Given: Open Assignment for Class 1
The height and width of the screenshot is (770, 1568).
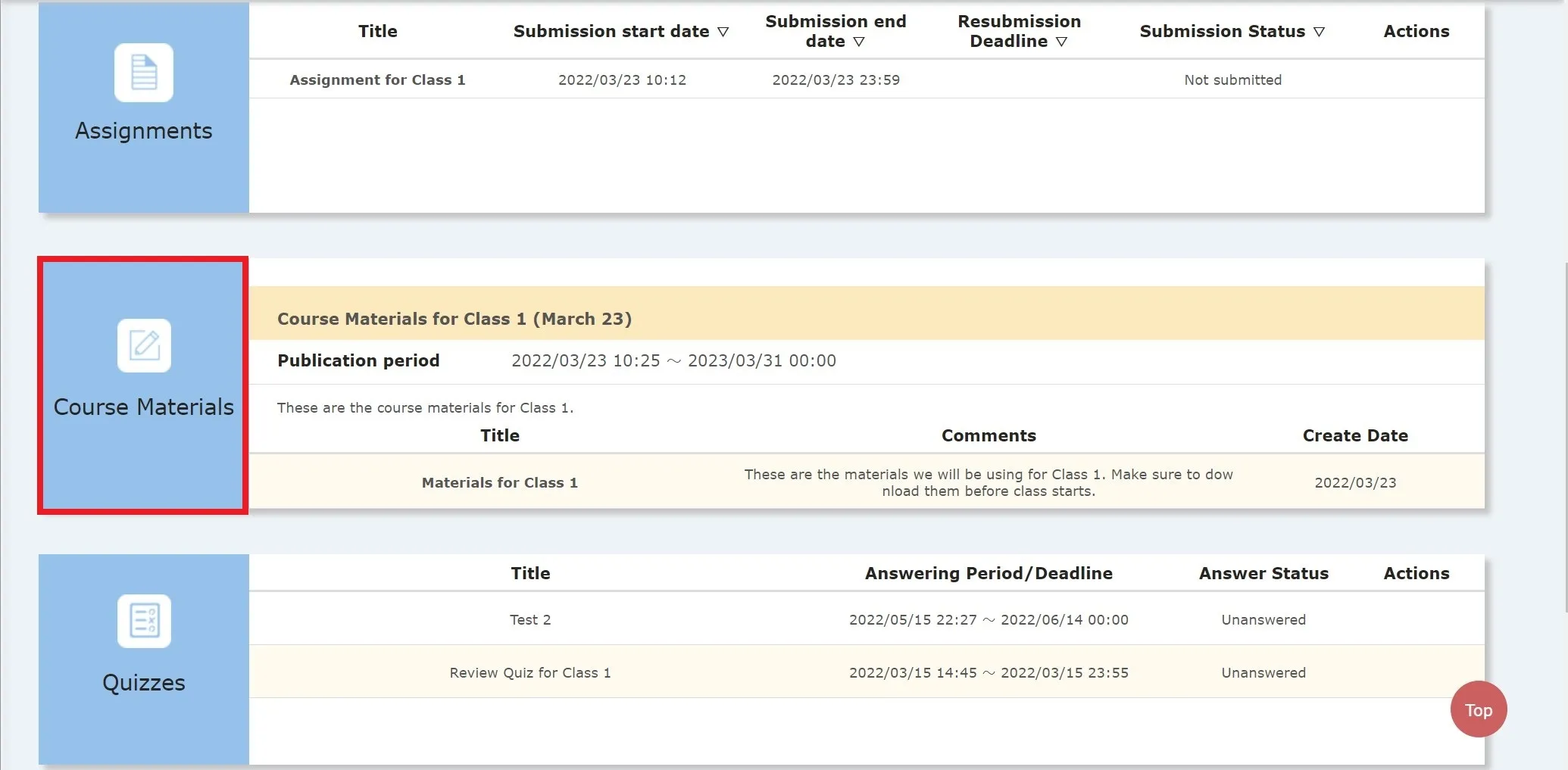Looking at the screenshot, I should [377, 79].
